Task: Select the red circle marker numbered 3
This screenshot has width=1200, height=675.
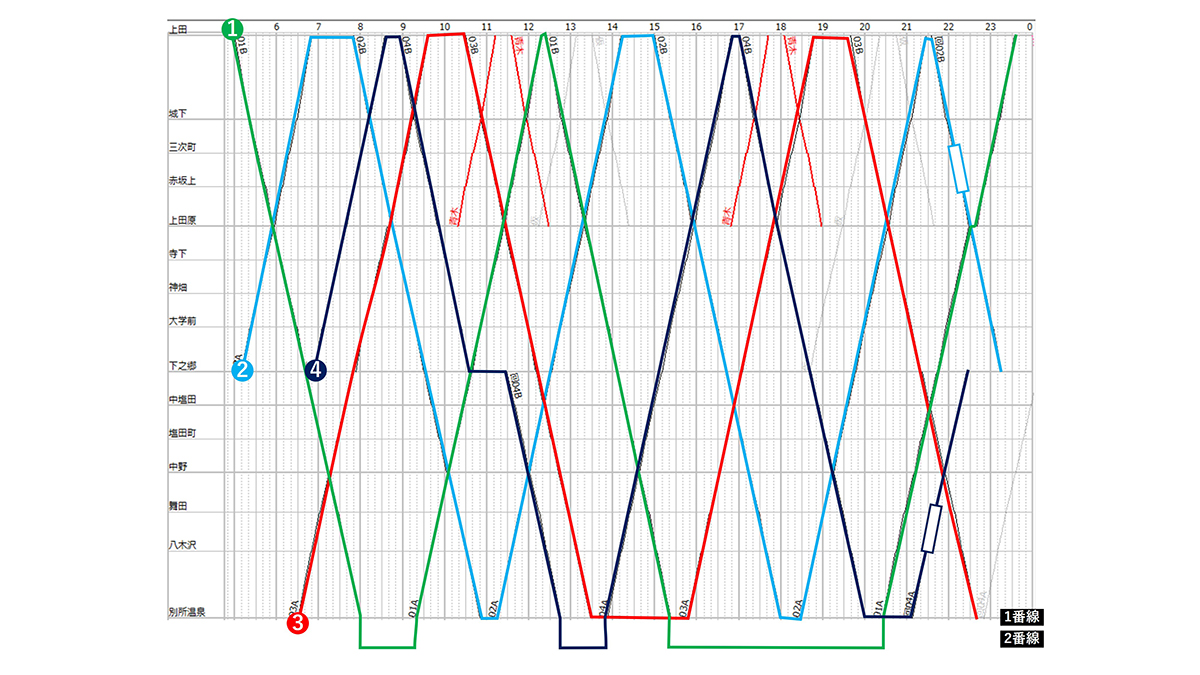Action: [298, 623]
